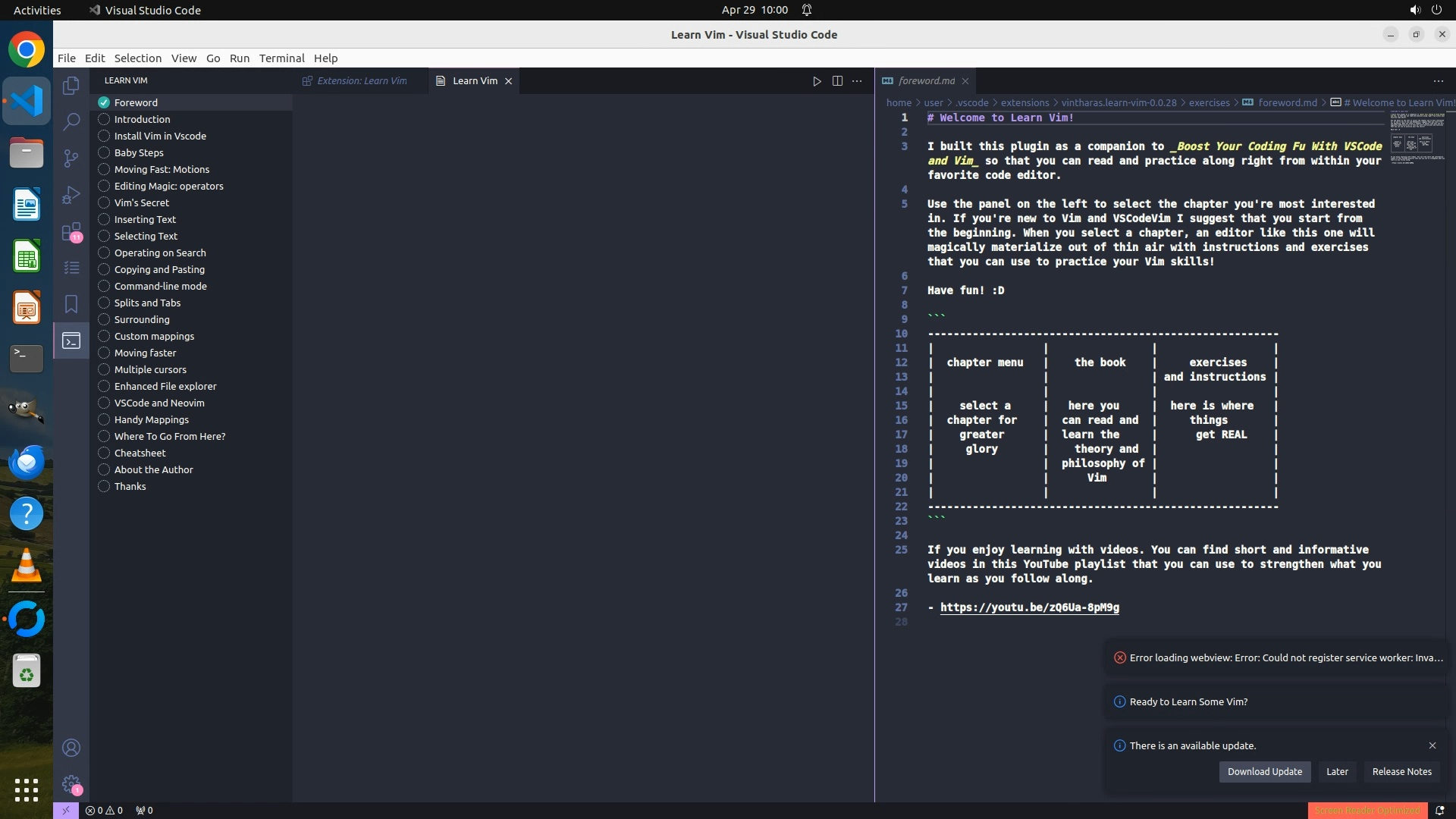Click the foreword.md minimap preview
This screenshot has height=819, width=1456.
(1417, 138)
